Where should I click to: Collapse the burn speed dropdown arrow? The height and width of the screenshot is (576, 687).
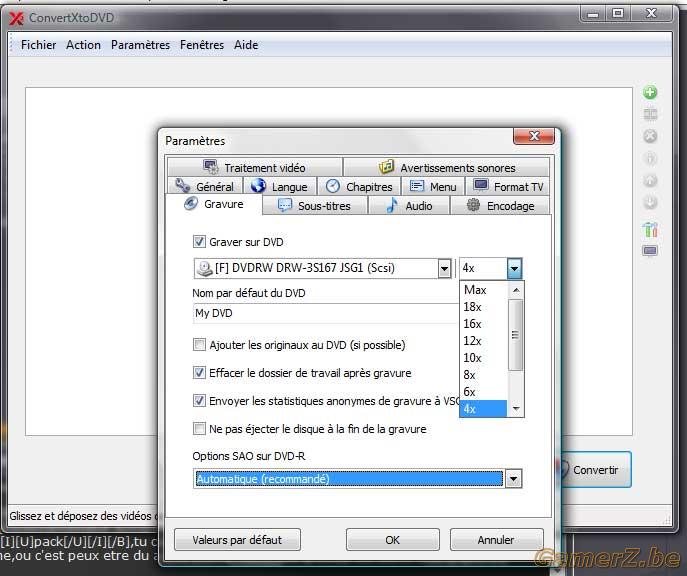pos(514,269)
